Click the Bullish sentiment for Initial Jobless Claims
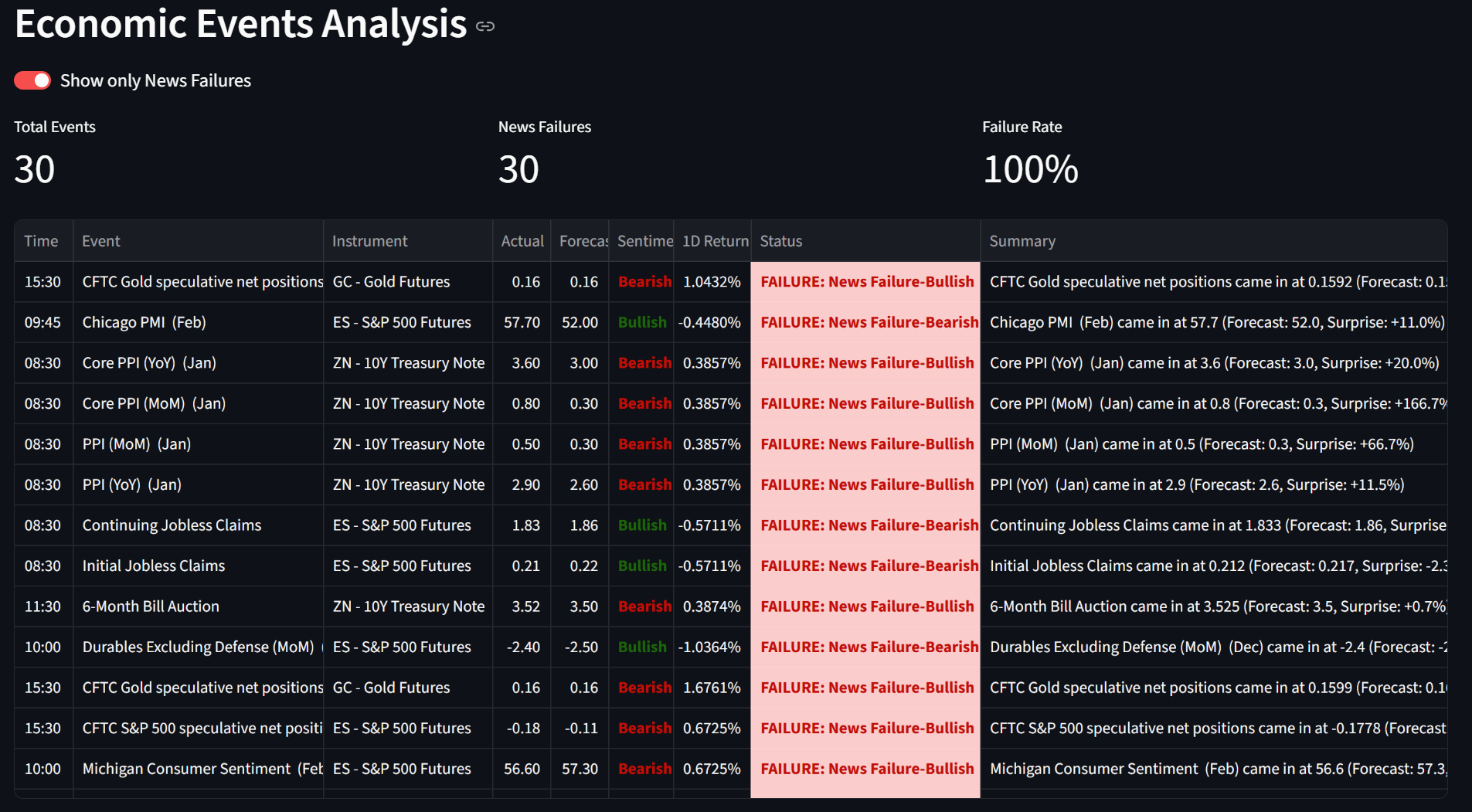 [x=641, y=566]
